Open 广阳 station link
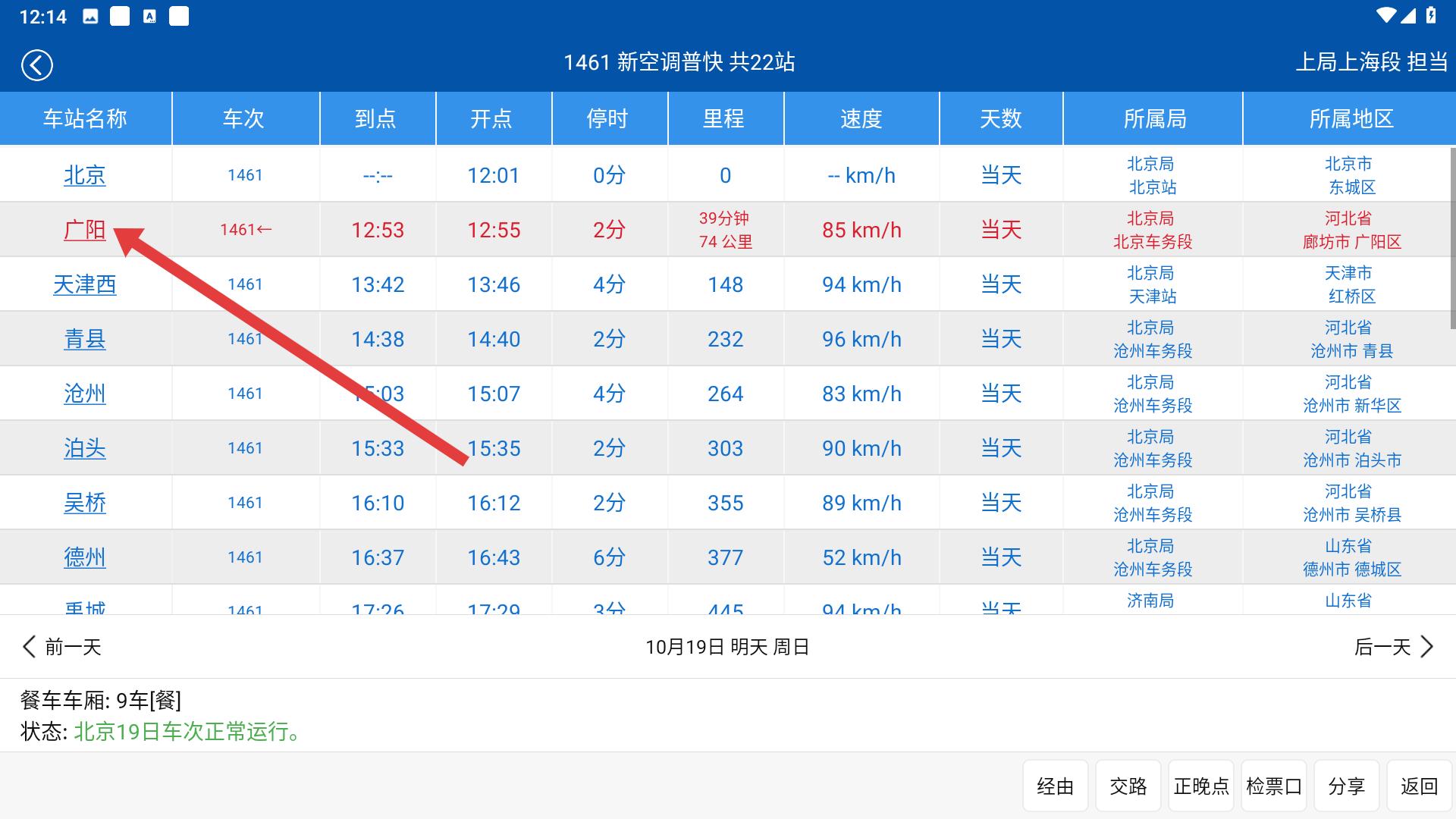The width and height of the screenshot is (1456, 819). pos(84,230)
